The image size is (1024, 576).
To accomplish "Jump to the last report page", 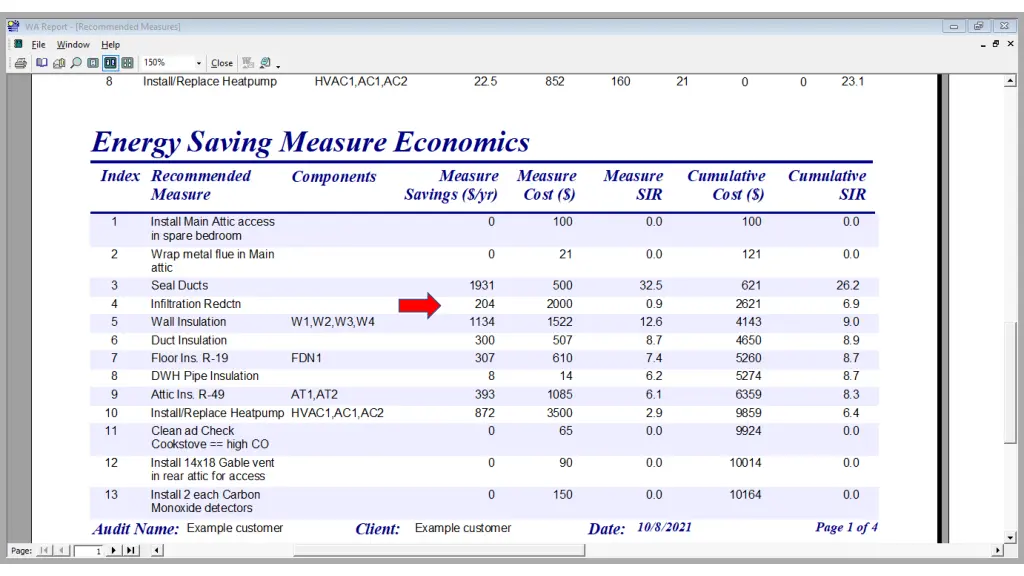I will [x=131, y=551].
